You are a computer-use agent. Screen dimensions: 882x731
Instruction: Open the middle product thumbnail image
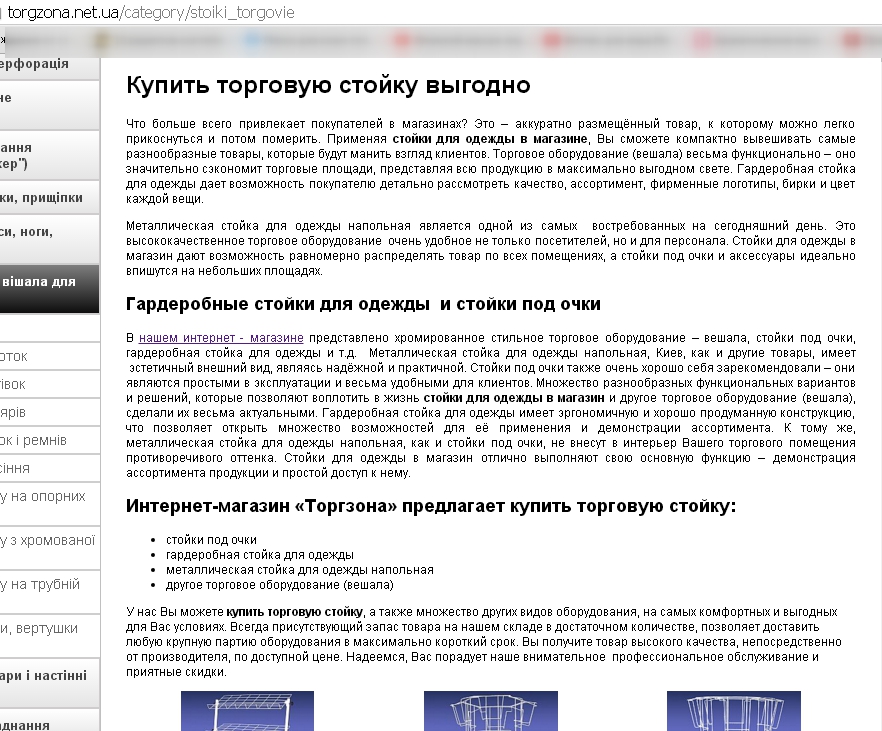(490, 711)
